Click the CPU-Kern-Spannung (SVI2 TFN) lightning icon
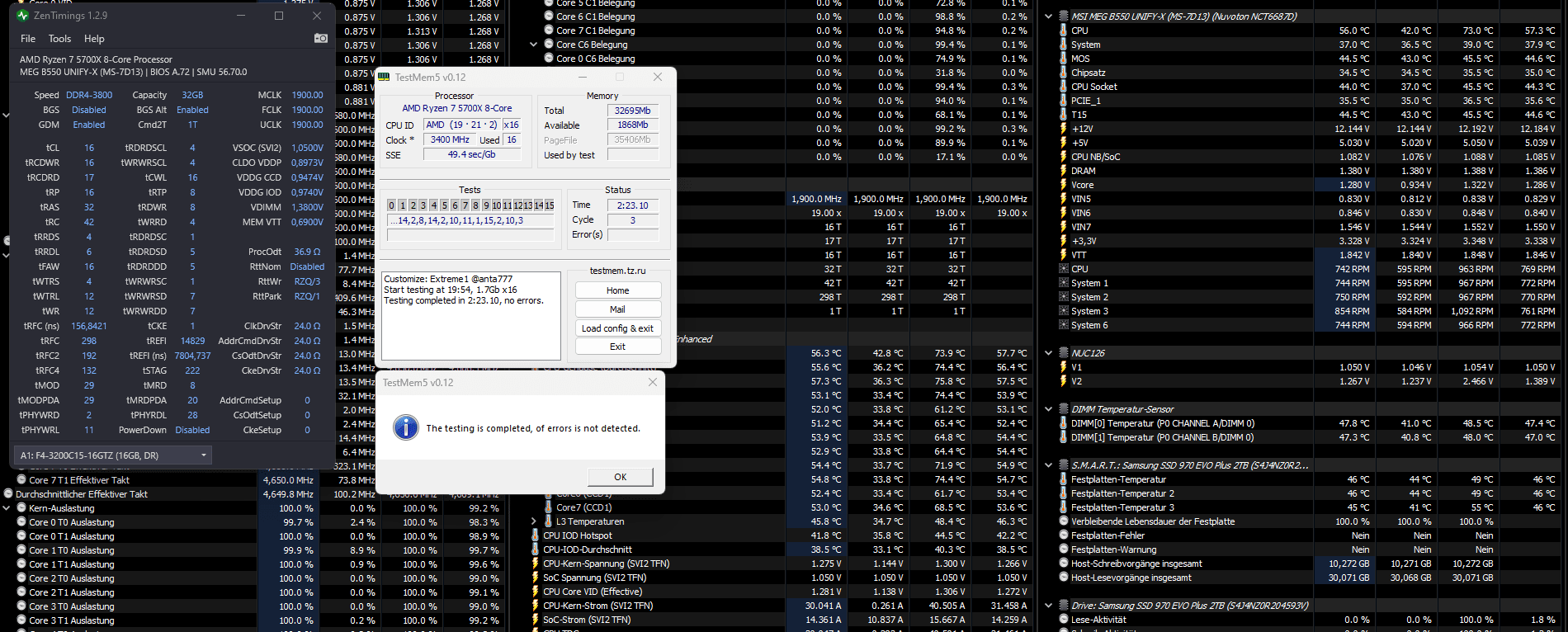Image resolution: width=1568 pixels, height=632 pixels. pyautogui.click(x=536, y=564)
